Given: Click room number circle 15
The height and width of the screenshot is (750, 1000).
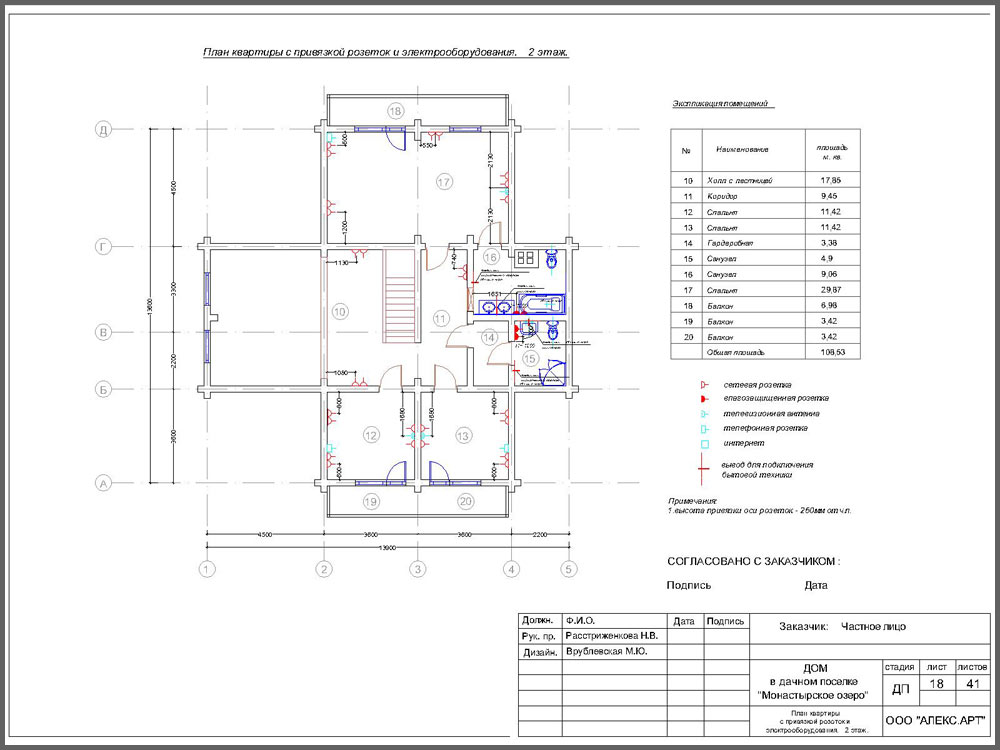Looking at the screenshot, I should [530, 359].
